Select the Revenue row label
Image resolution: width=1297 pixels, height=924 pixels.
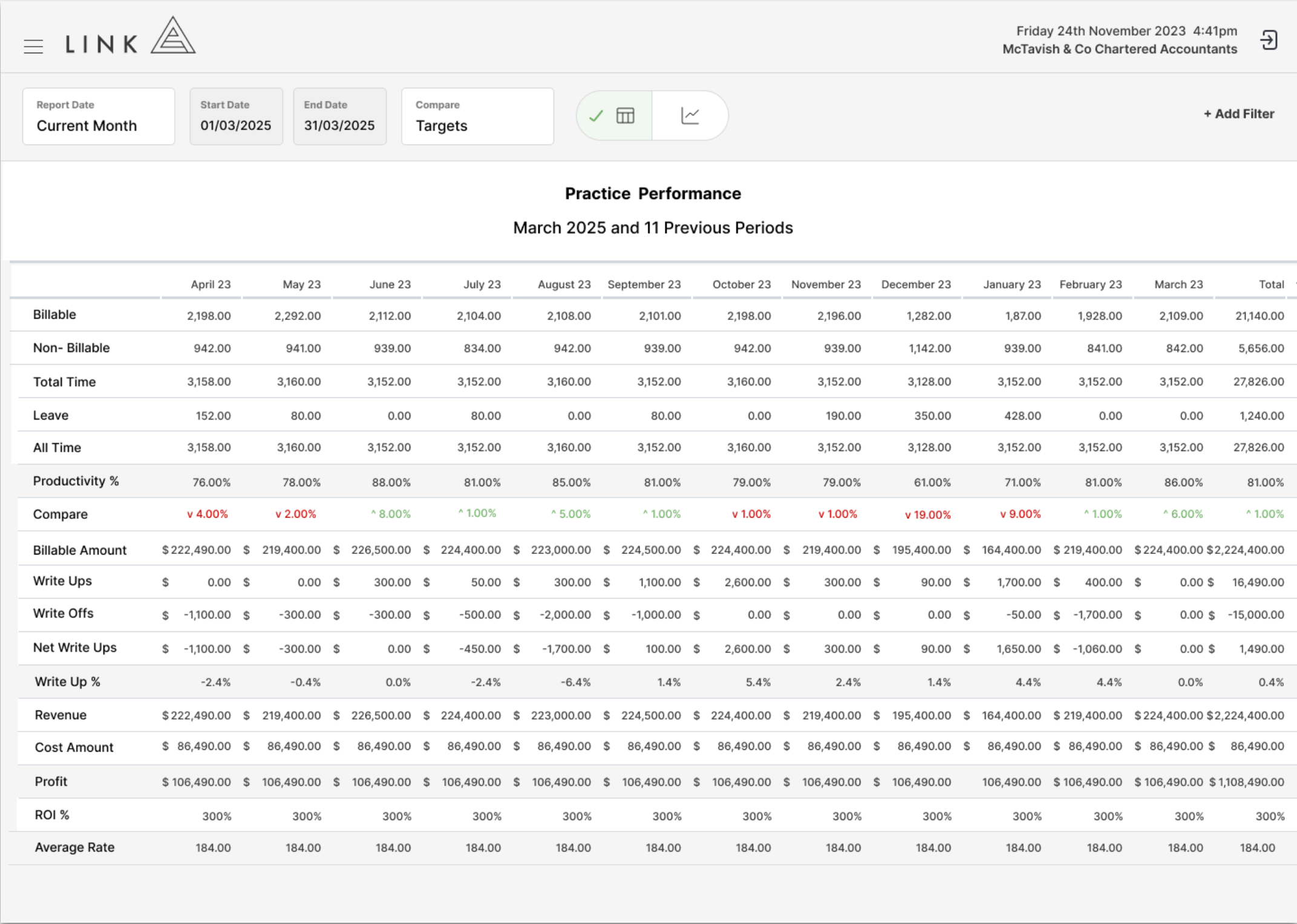[x=60, y=715]
